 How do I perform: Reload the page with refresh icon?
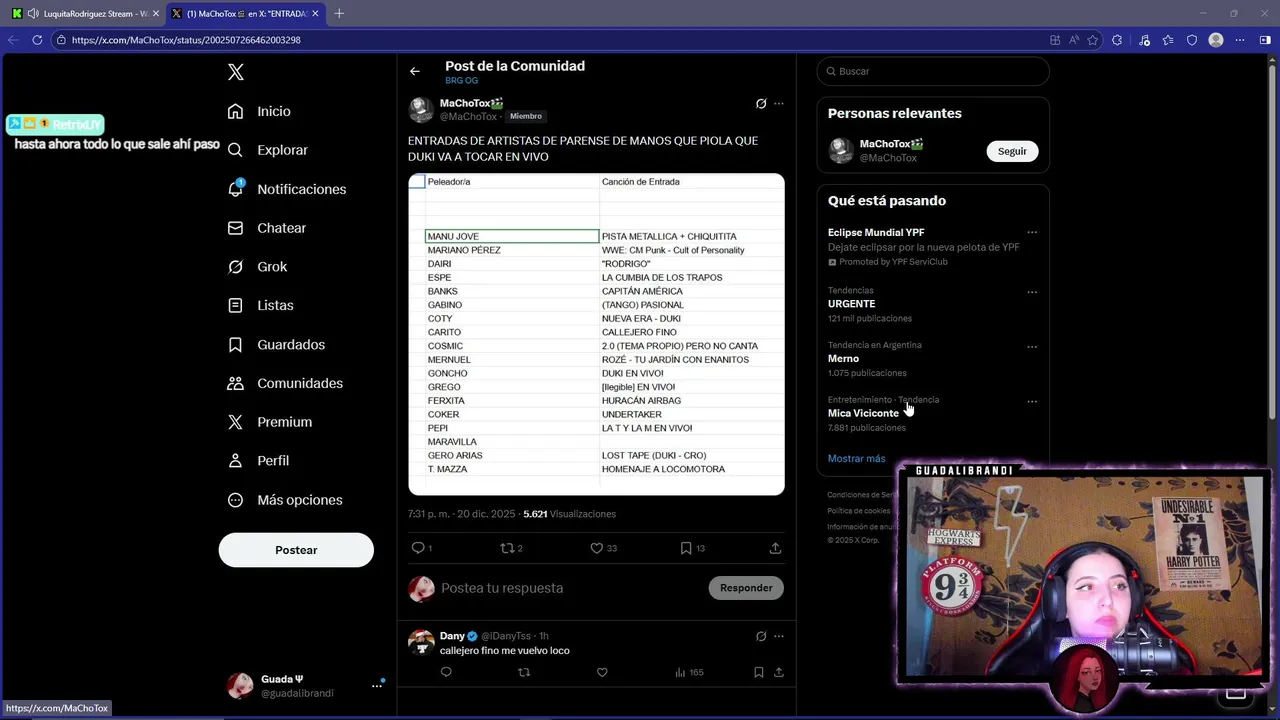(37, 40)
